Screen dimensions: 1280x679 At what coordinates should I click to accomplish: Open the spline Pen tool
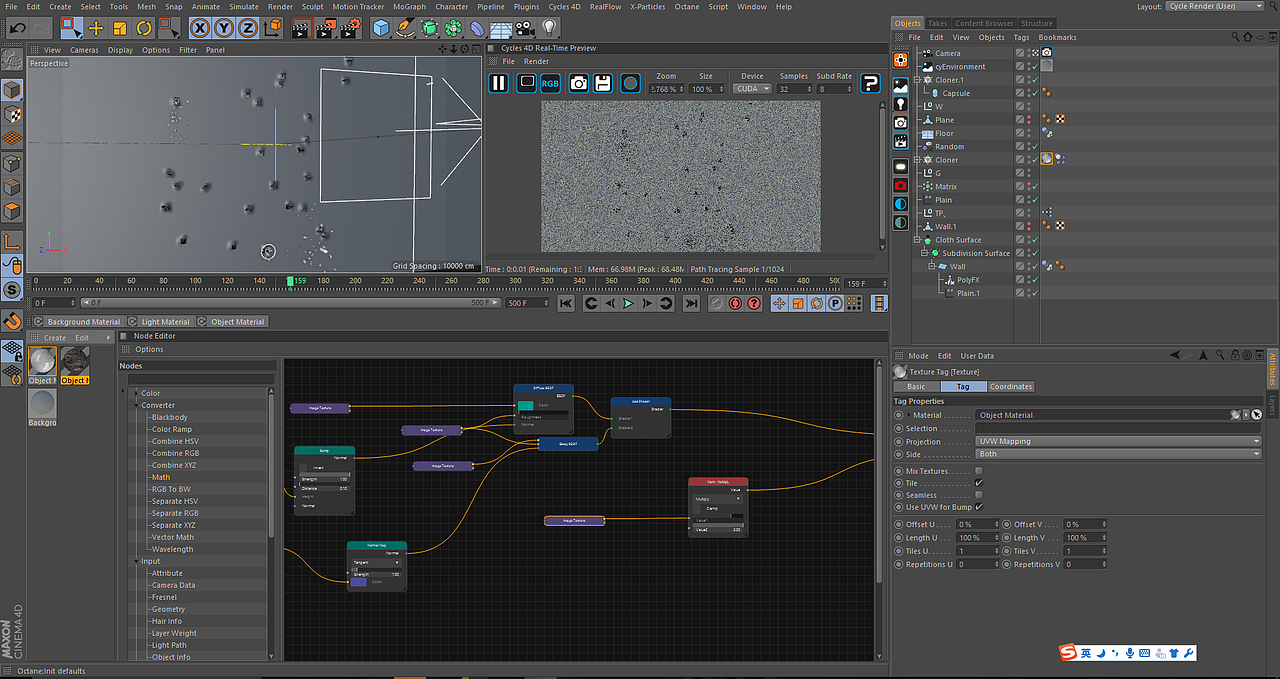(405, 28)
